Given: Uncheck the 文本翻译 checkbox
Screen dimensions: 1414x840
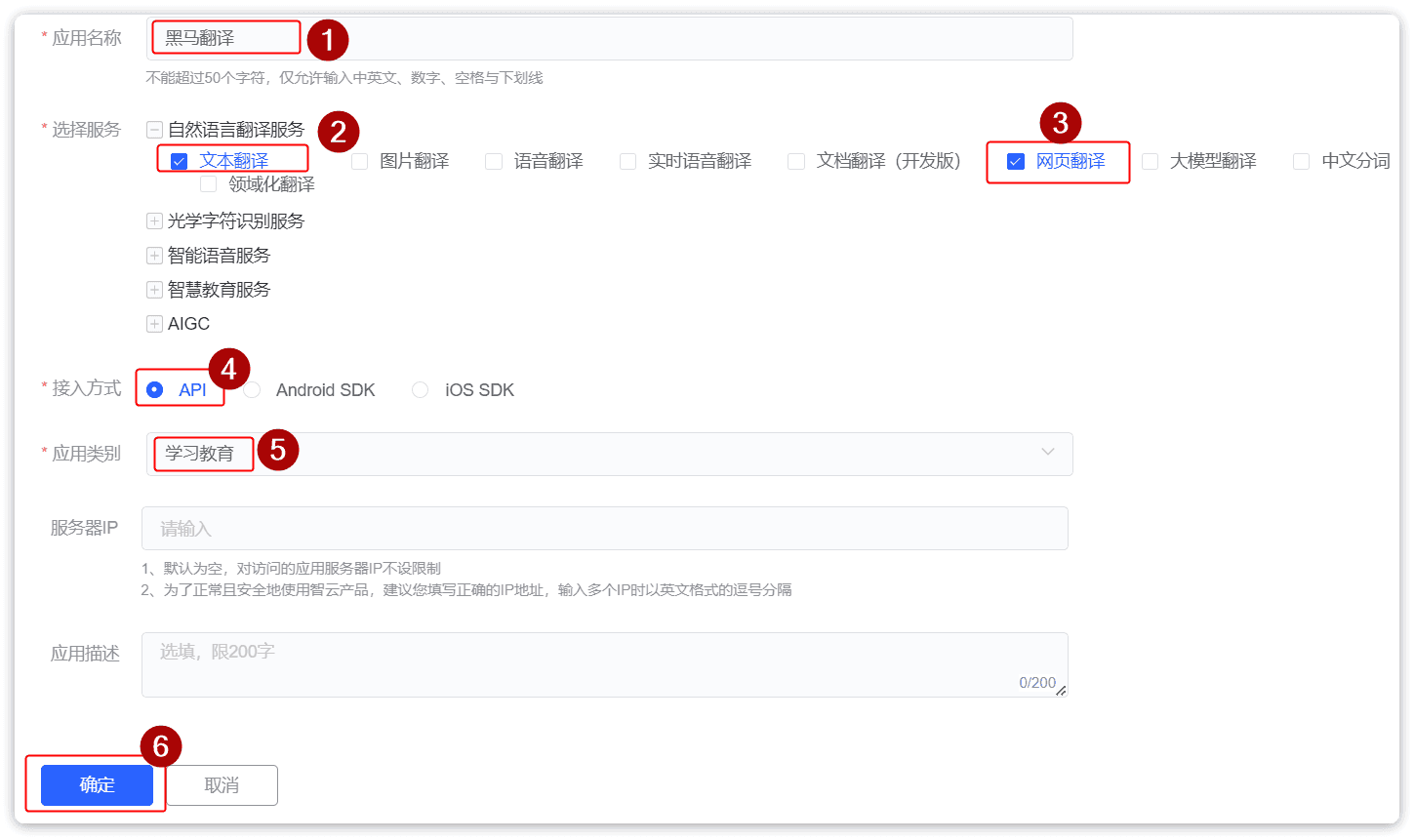Looking at the screenshot, I should point(180,162).
